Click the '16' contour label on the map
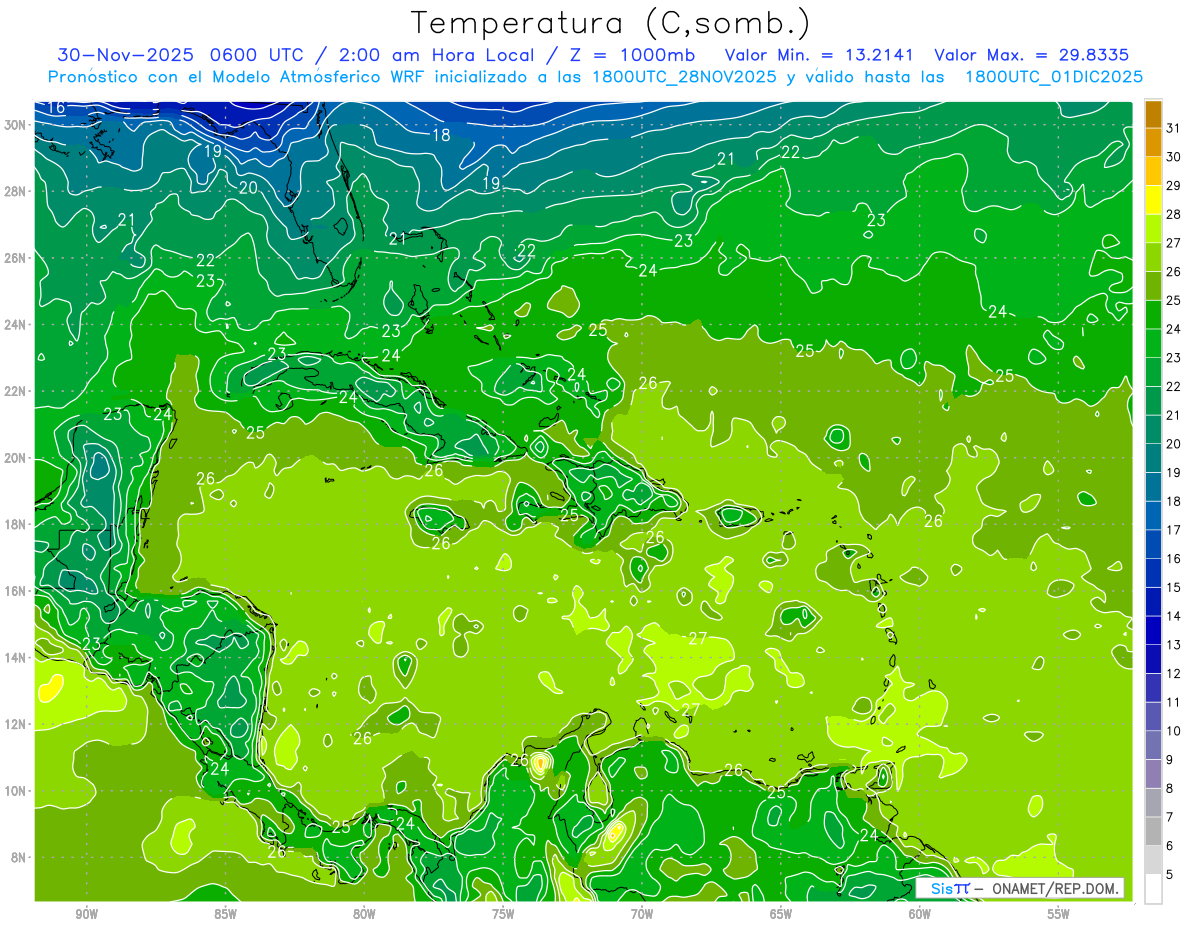This screenshot has width=1200, height=927. [x=56, y=108]
